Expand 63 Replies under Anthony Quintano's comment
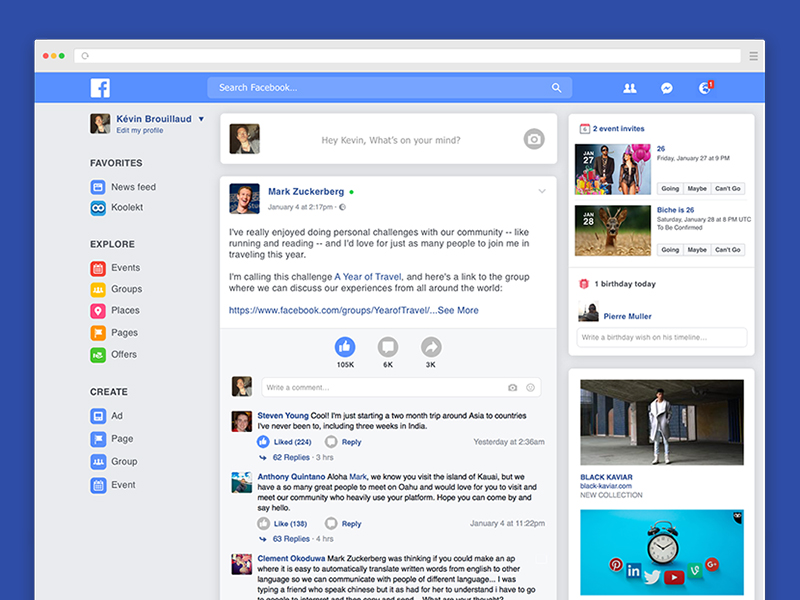This screenshot has width=800, height=600. pos(291,539)
